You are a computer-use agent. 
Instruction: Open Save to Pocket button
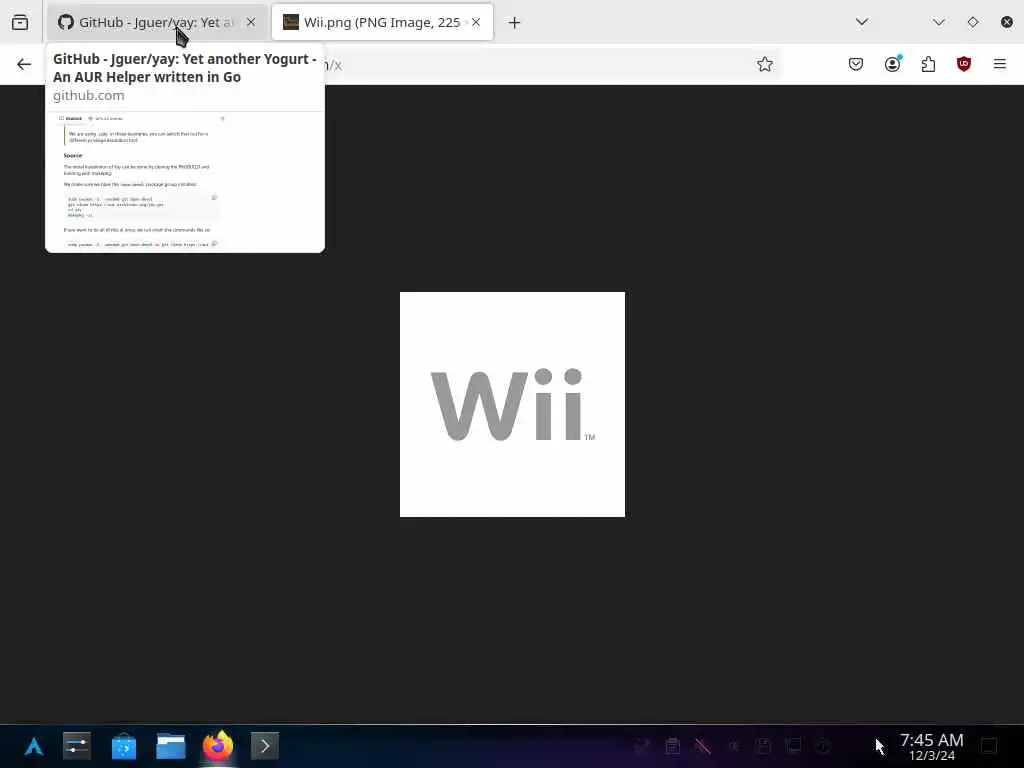[x=856, y=64]
